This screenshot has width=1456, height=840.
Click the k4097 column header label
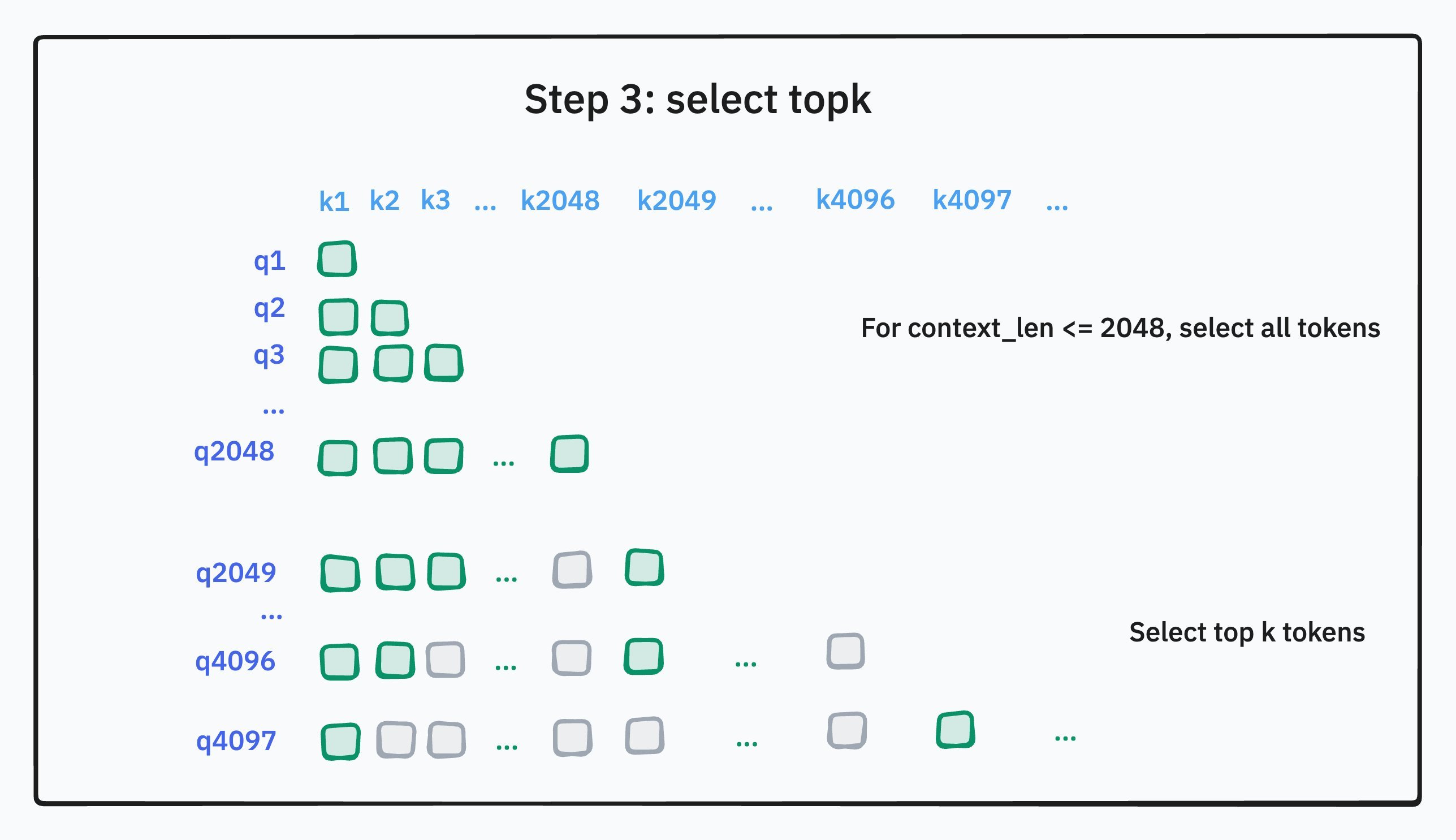coord(971,200)
